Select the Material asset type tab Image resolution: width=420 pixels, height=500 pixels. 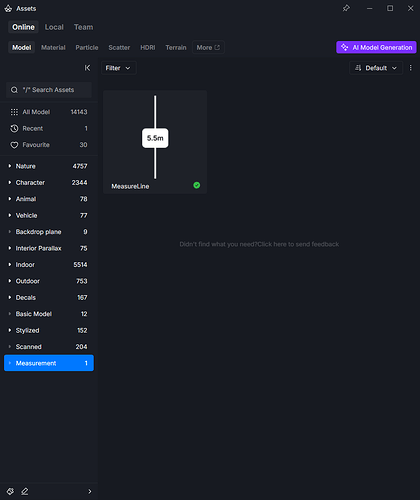pyautogui.click(x=53, y=48)
